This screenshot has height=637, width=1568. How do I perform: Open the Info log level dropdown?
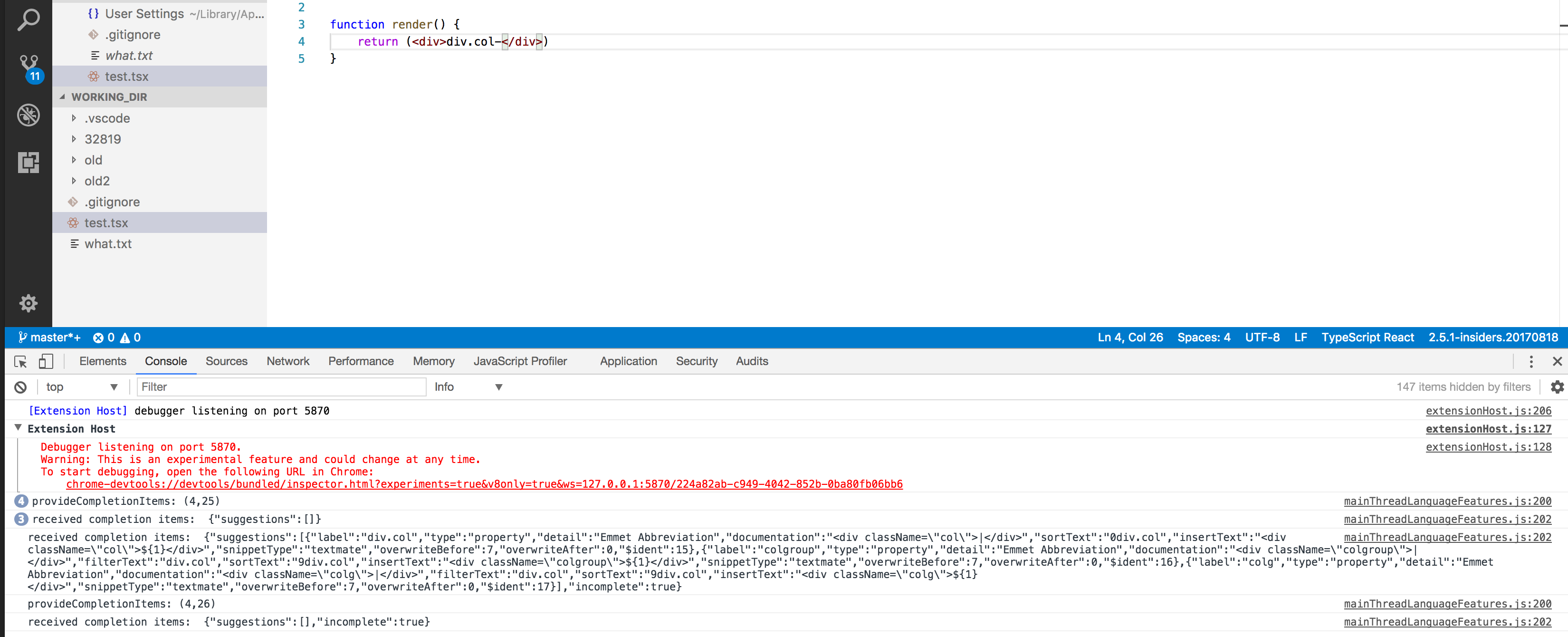468,386
